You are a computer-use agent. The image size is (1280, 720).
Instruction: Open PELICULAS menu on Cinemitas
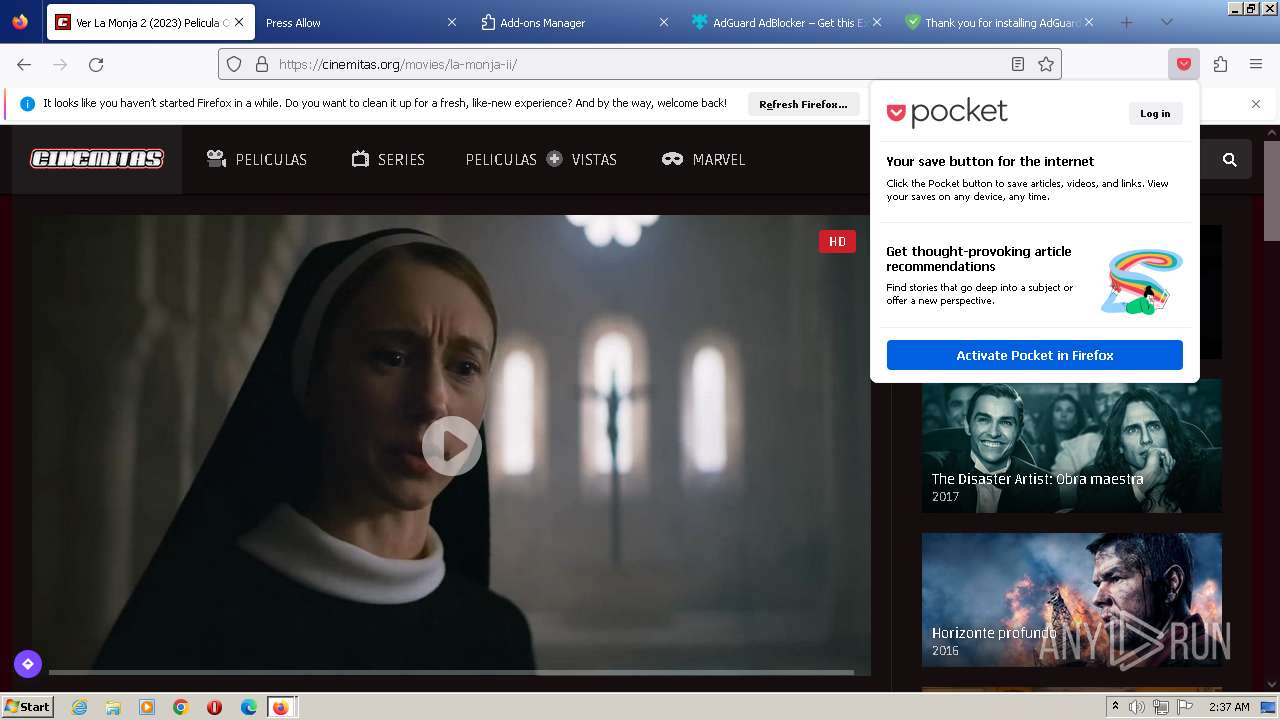point(257,159)
